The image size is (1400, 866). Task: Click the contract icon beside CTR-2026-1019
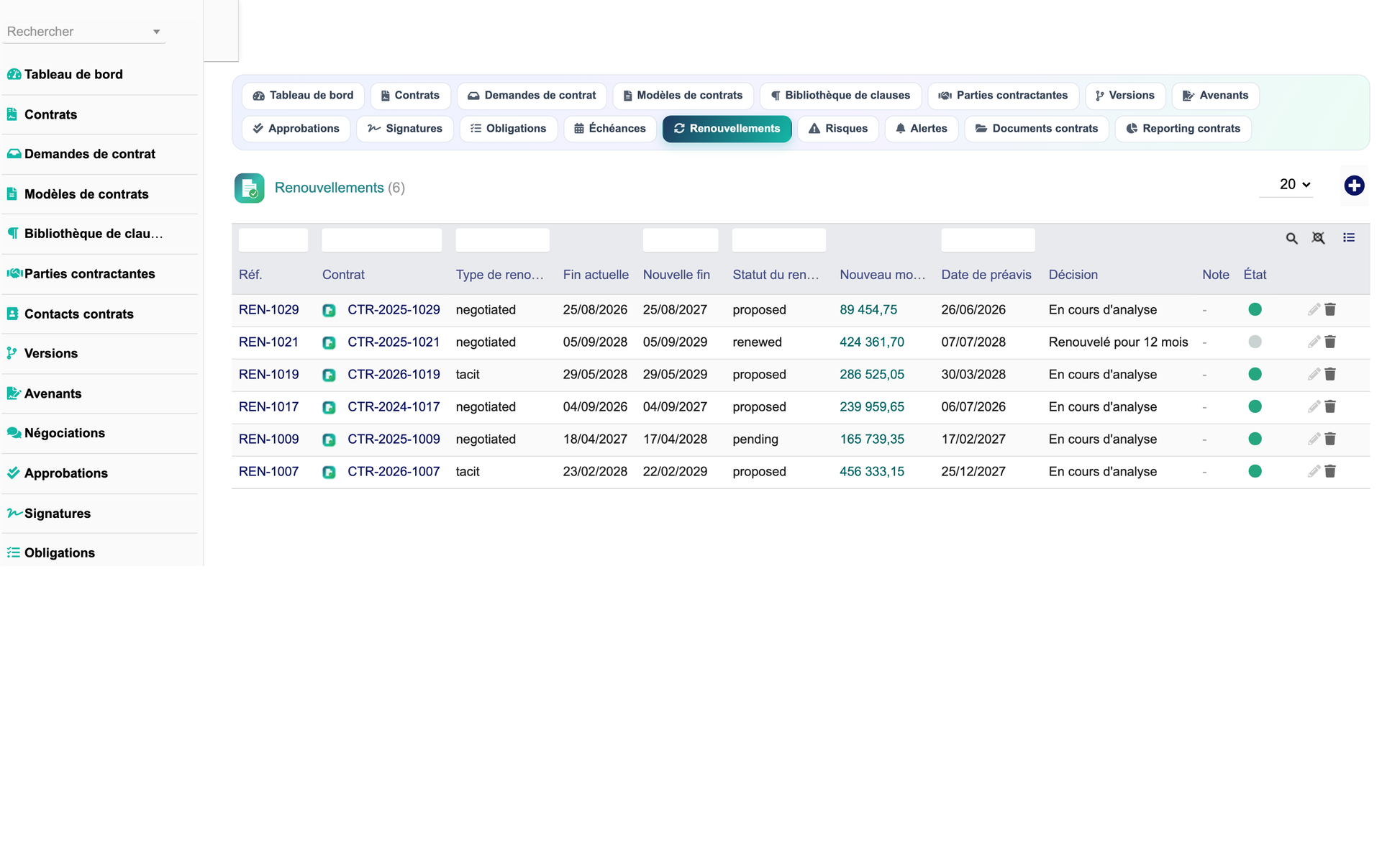tap(329, 375)
